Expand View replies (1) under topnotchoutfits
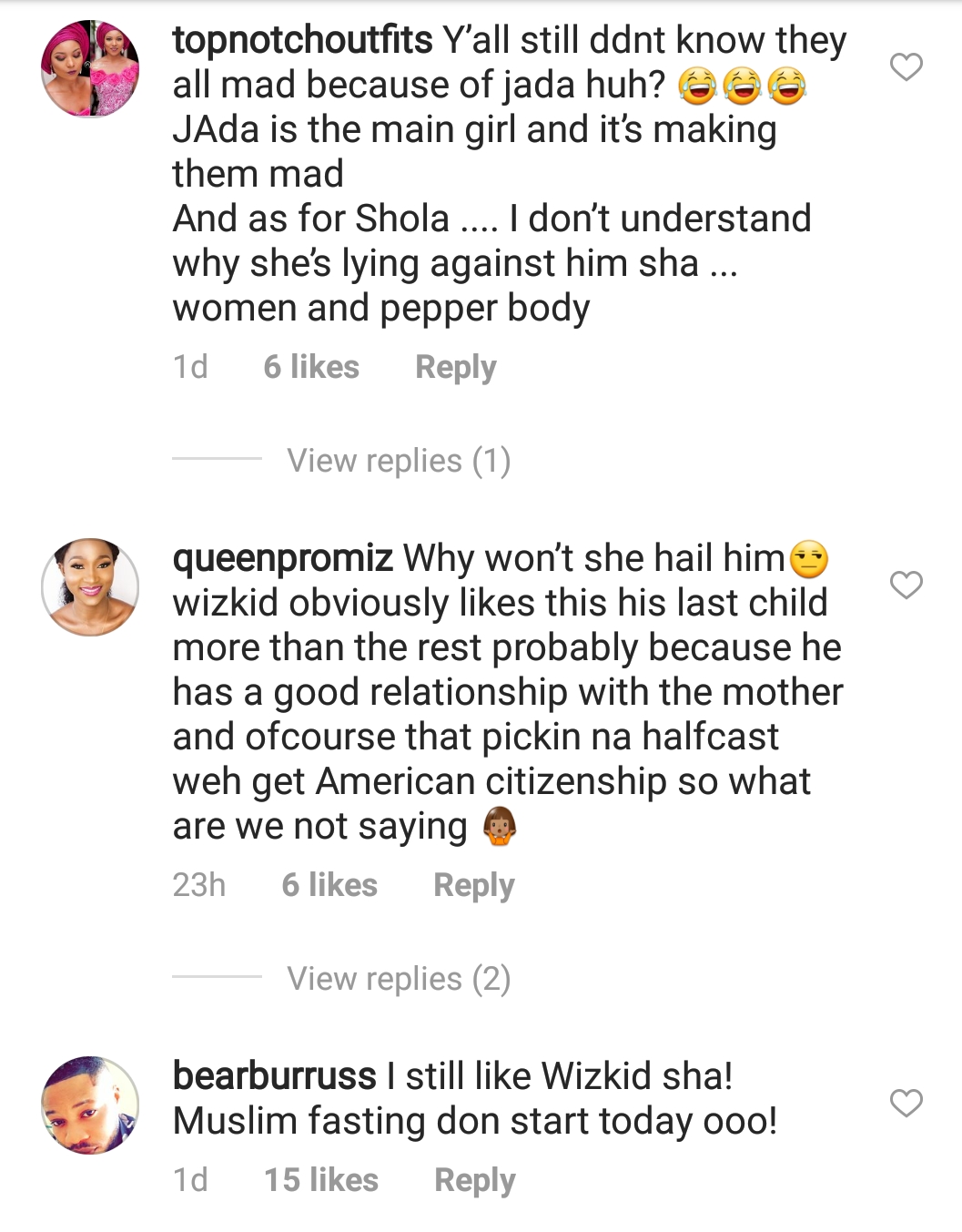 [399, 461]
